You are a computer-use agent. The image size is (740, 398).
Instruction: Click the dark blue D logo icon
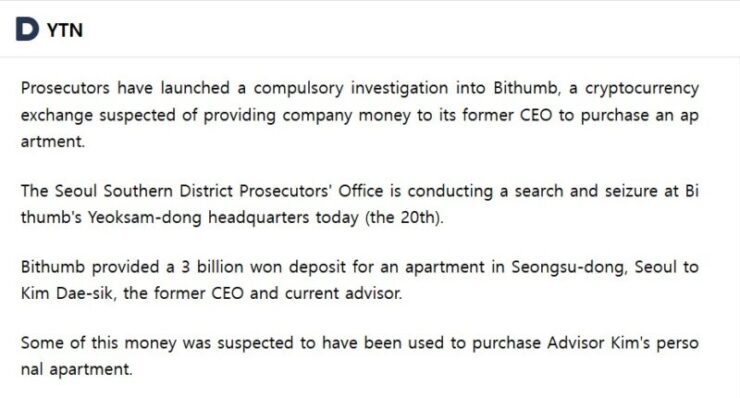[x=27, y=29]
